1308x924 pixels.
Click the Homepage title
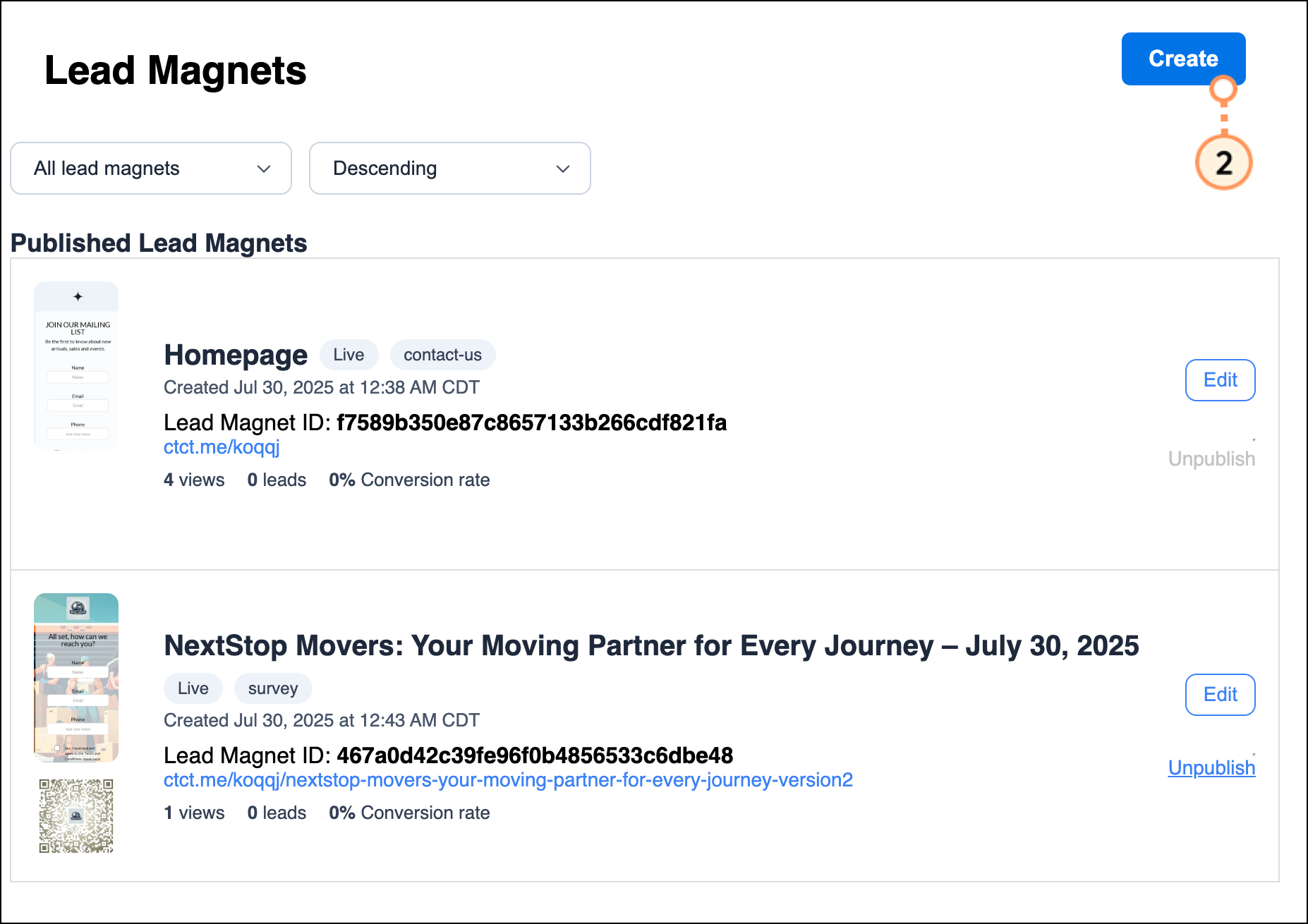[236, 355]
